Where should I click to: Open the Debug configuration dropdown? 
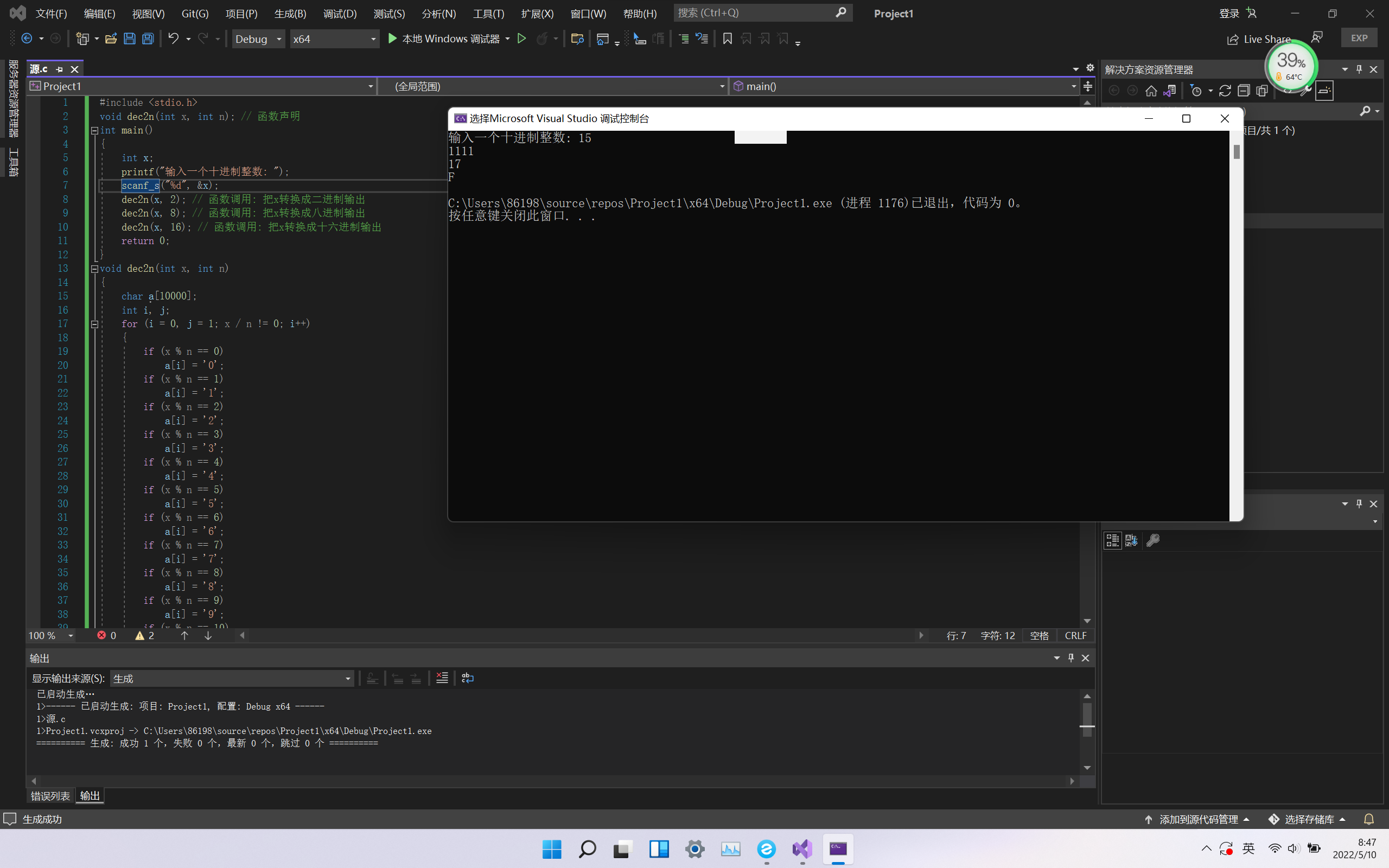coord(258,39)
